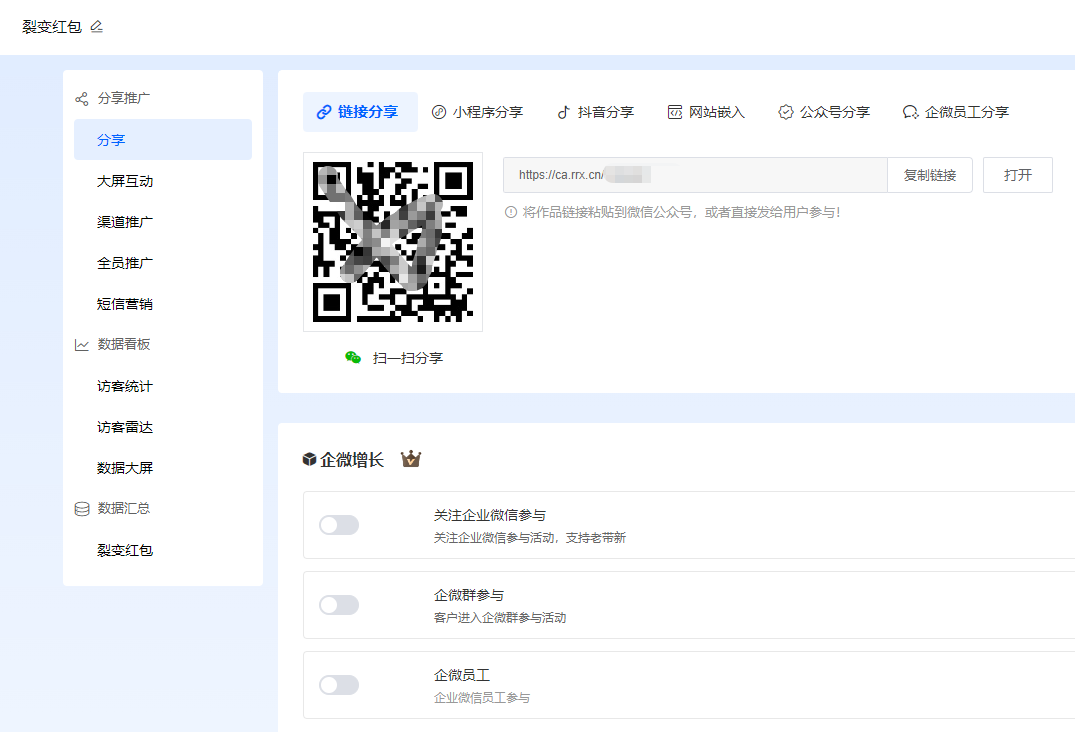Viewport: 1075px width, 732px height.
Task: Click the crown VIP icon next to 企微增长
Action: pos(411,460)
